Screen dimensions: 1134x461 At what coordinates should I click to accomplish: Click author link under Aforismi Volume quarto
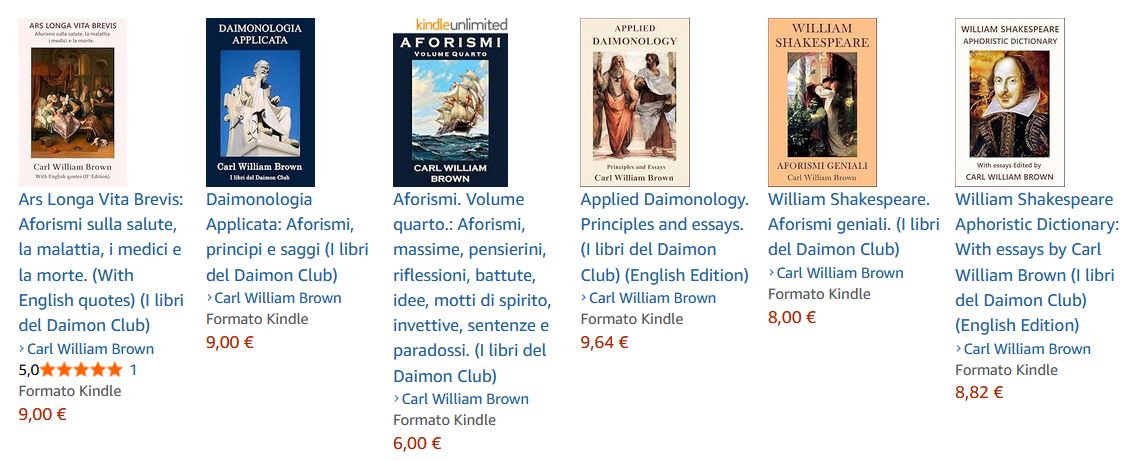(465, 399)
